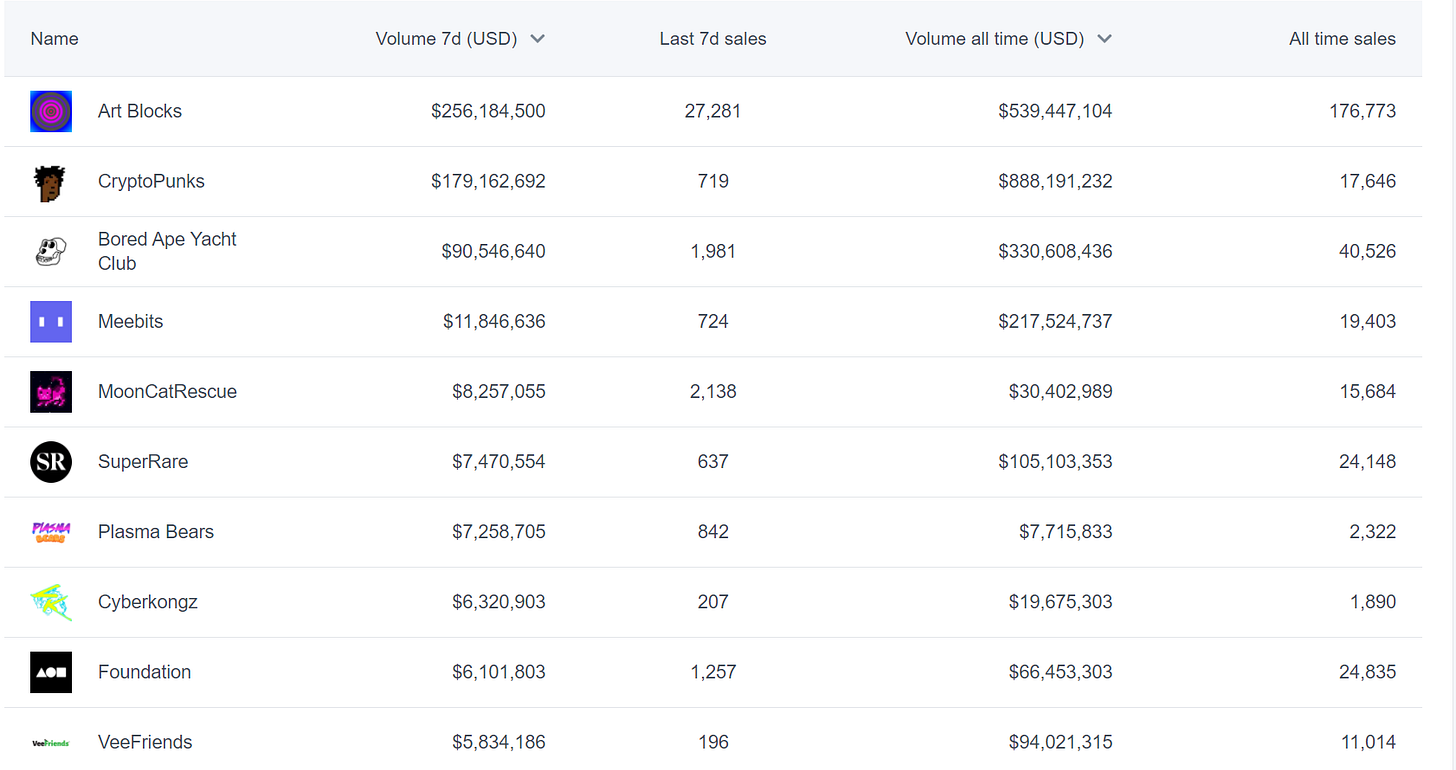Screen dimensions: 1456x770
Task: Sort by Volume 7d chevron arrow
Action: click(x=537, y=39)
